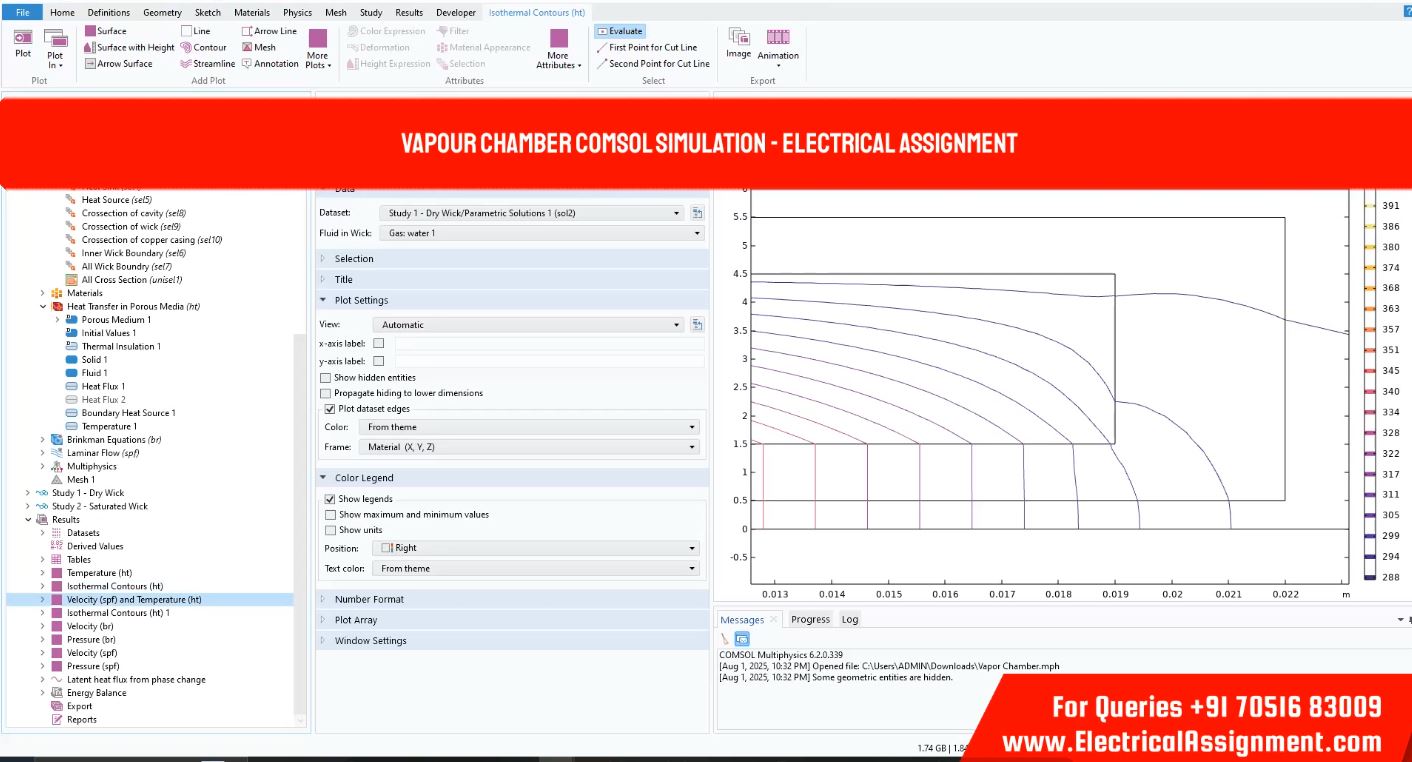Screen dimensions: 1412x762
Task: Add a Contour plot
Action: 204,47
